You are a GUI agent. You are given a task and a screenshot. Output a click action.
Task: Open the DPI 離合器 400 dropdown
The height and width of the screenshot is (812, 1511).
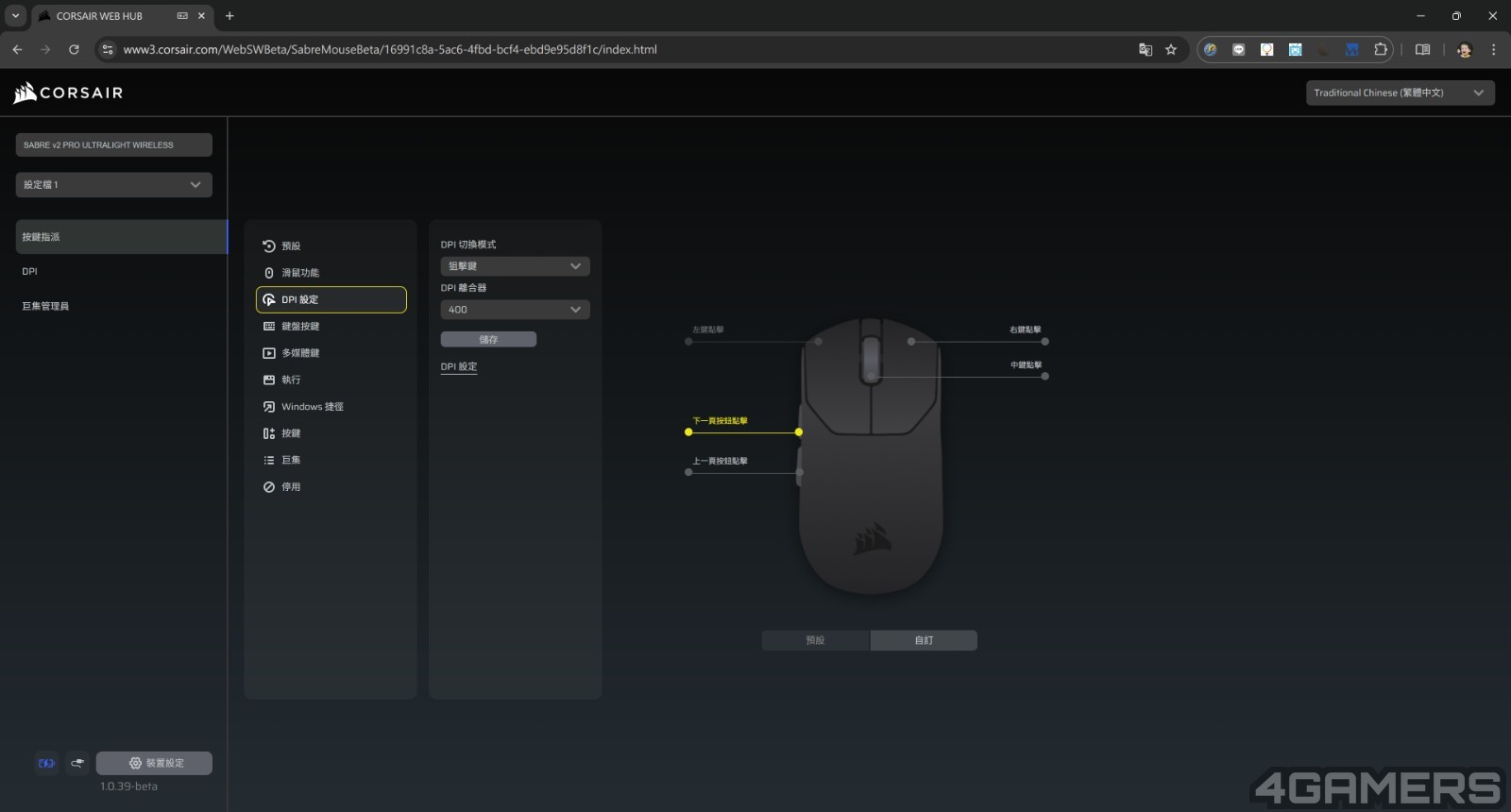(515, 310)
